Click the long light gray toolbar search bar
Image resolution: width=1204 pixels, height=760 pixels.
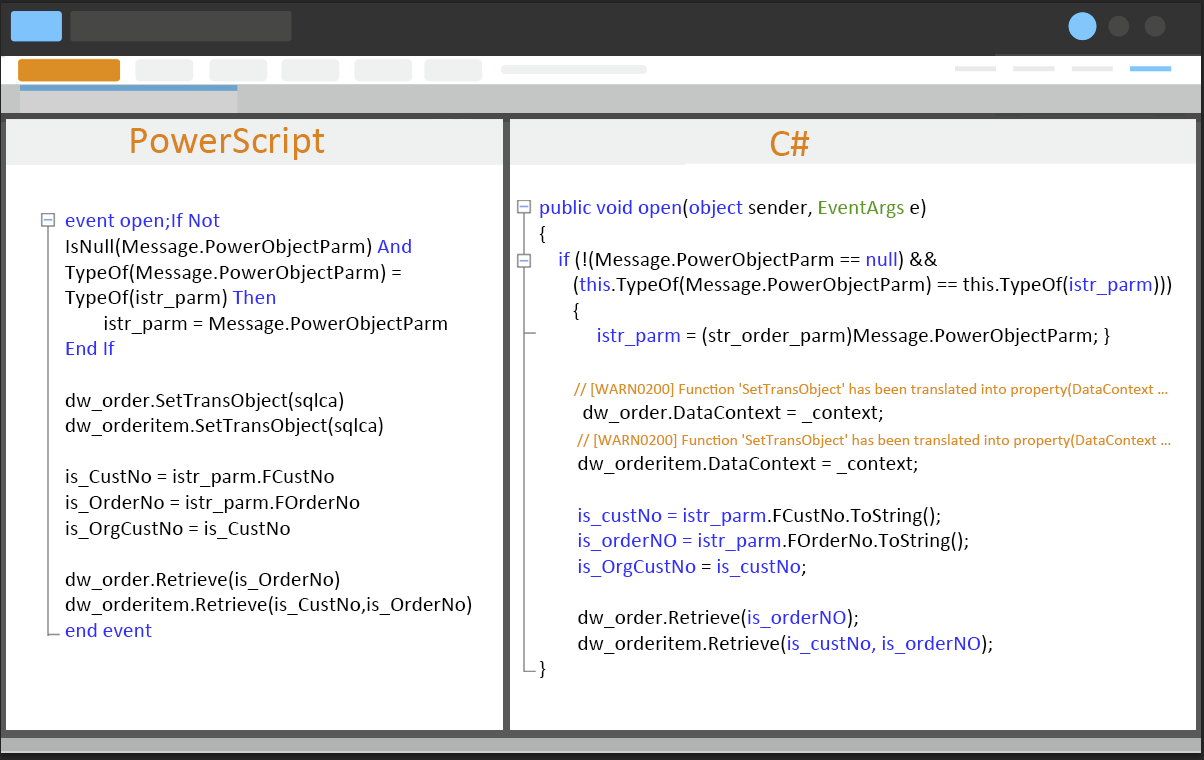point(574,70)
